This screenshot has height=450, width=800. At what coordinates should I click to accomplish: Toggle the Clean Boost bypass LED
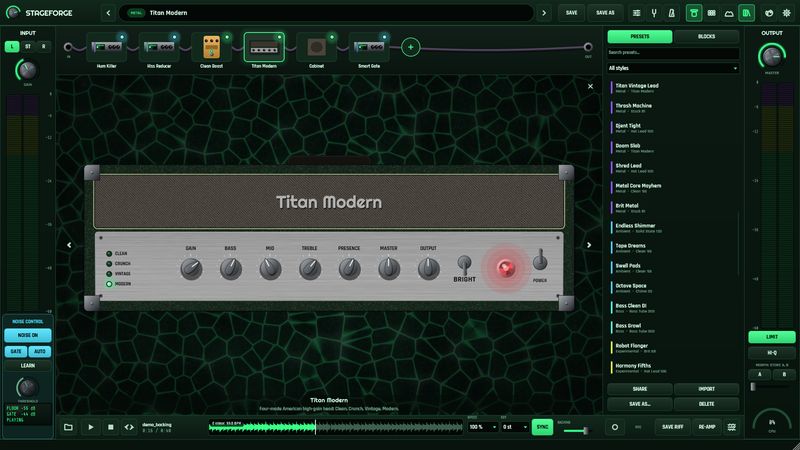(x=227, y=37)
